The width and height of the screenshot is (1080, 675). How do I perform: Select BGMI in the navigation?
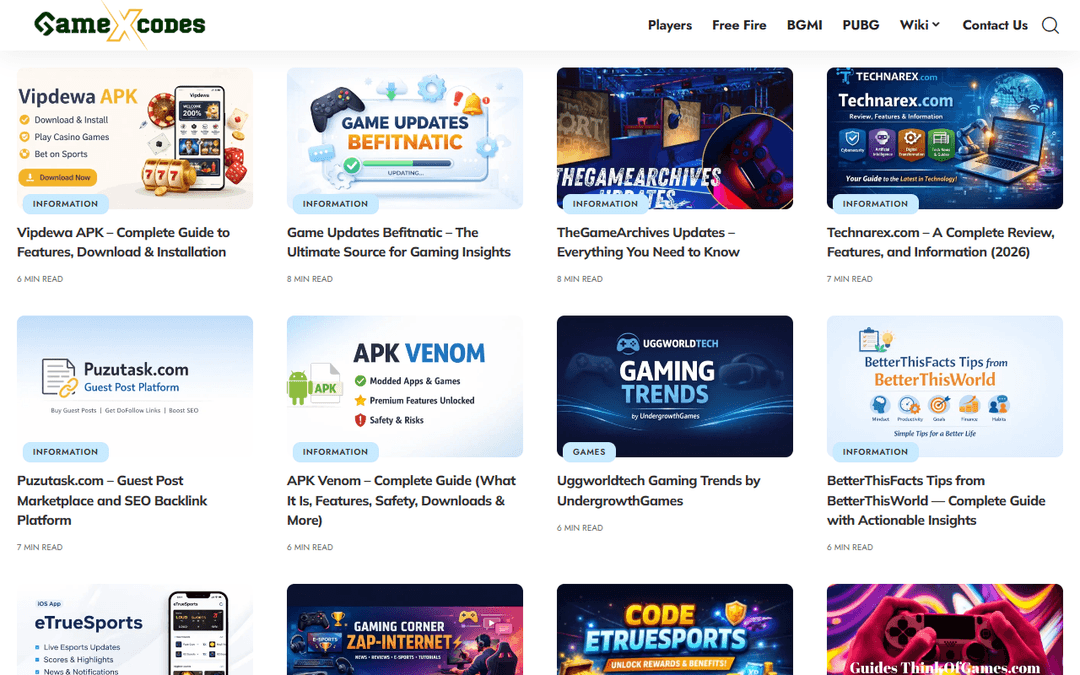click(804, 25)
